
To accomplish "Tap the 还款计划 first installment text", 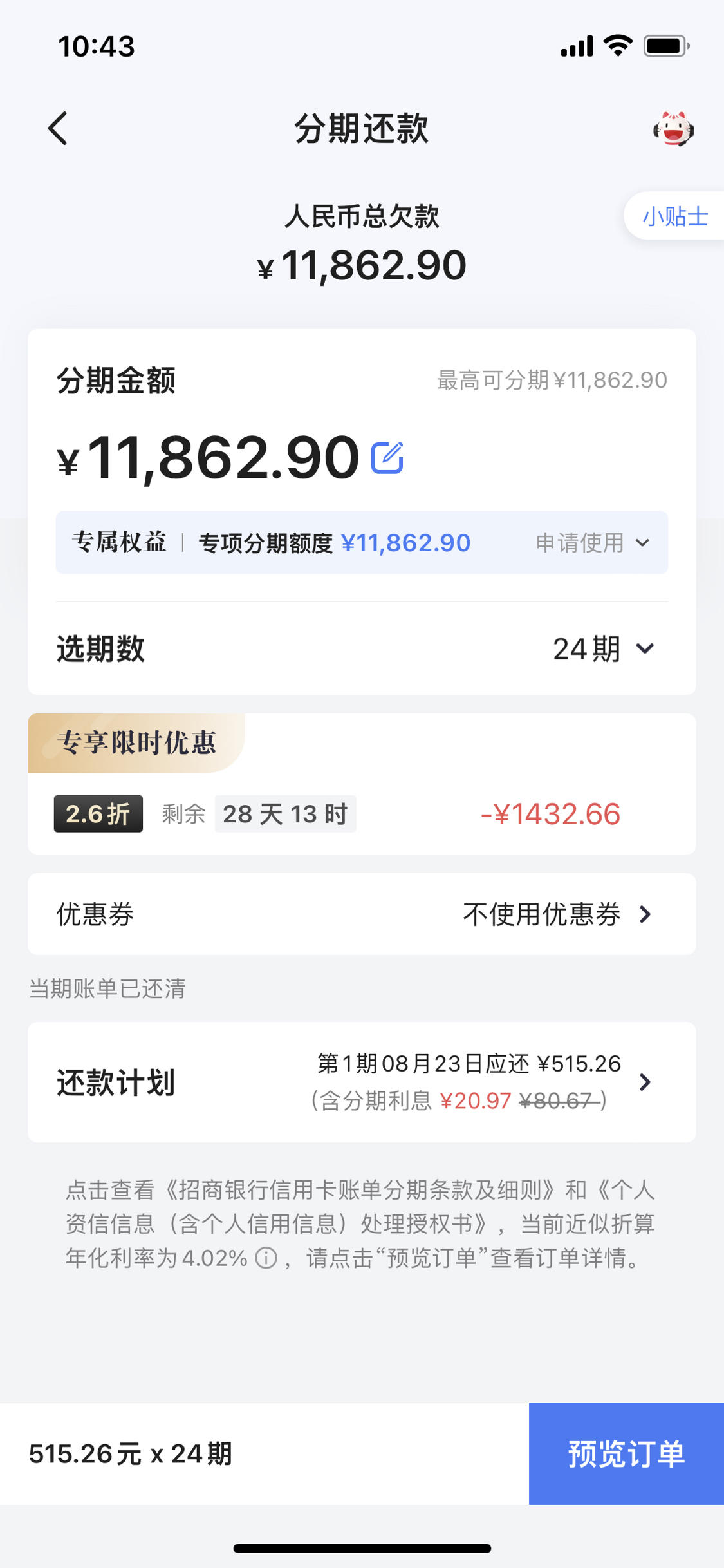I will pyautogui.click(x=469, y=1064).
